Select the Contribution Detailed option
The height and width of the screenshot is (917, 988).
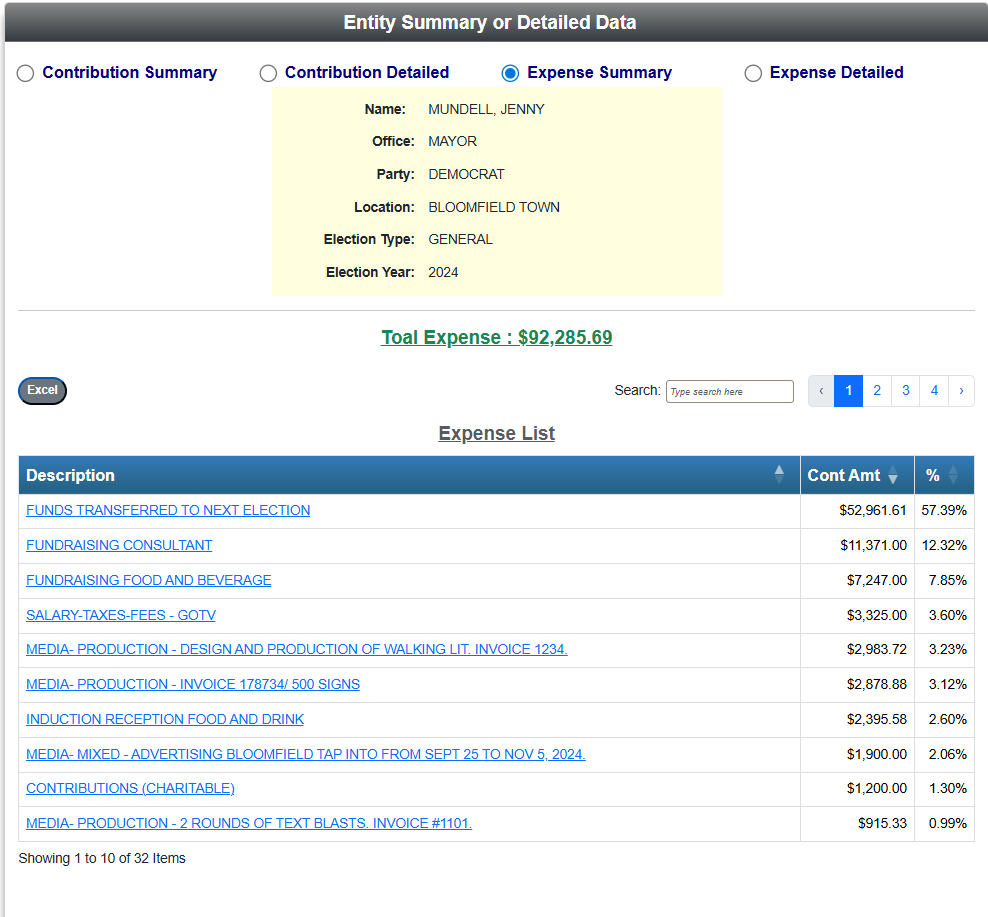(268, 73)
